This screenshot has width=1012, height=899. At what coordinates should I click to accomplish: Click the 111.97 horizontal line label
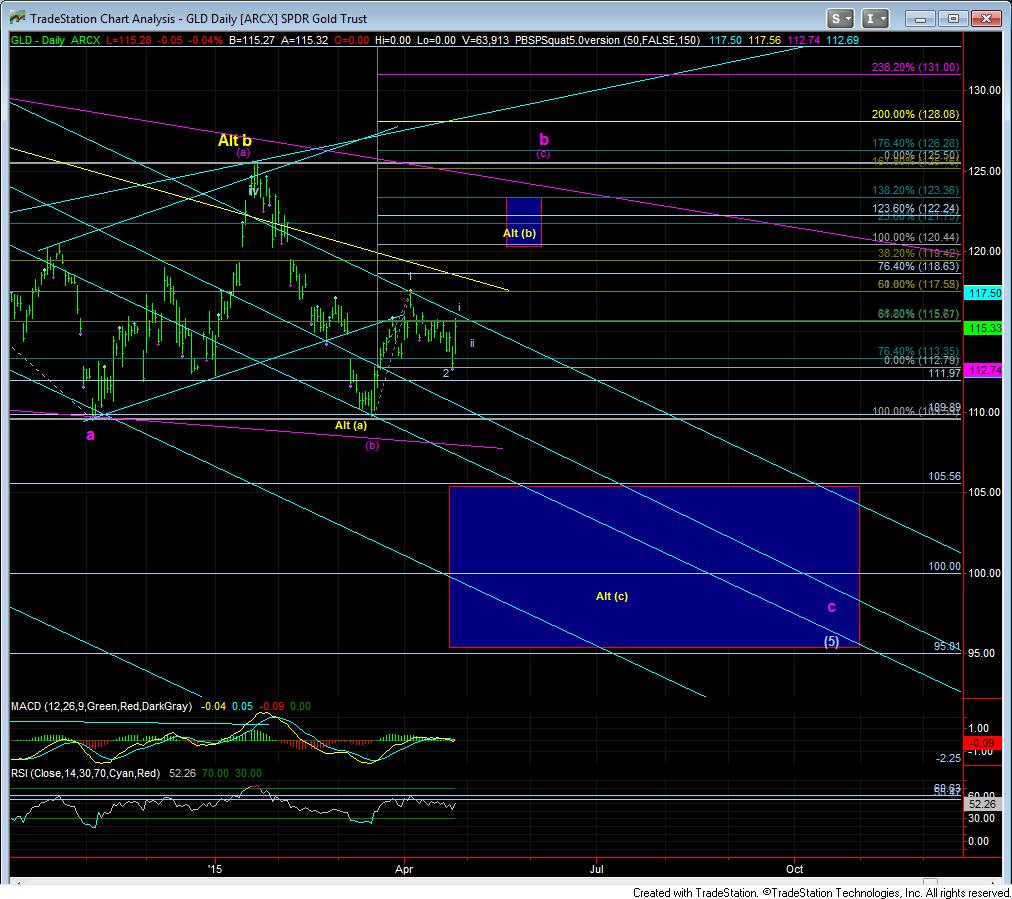(x=944, y=373)
